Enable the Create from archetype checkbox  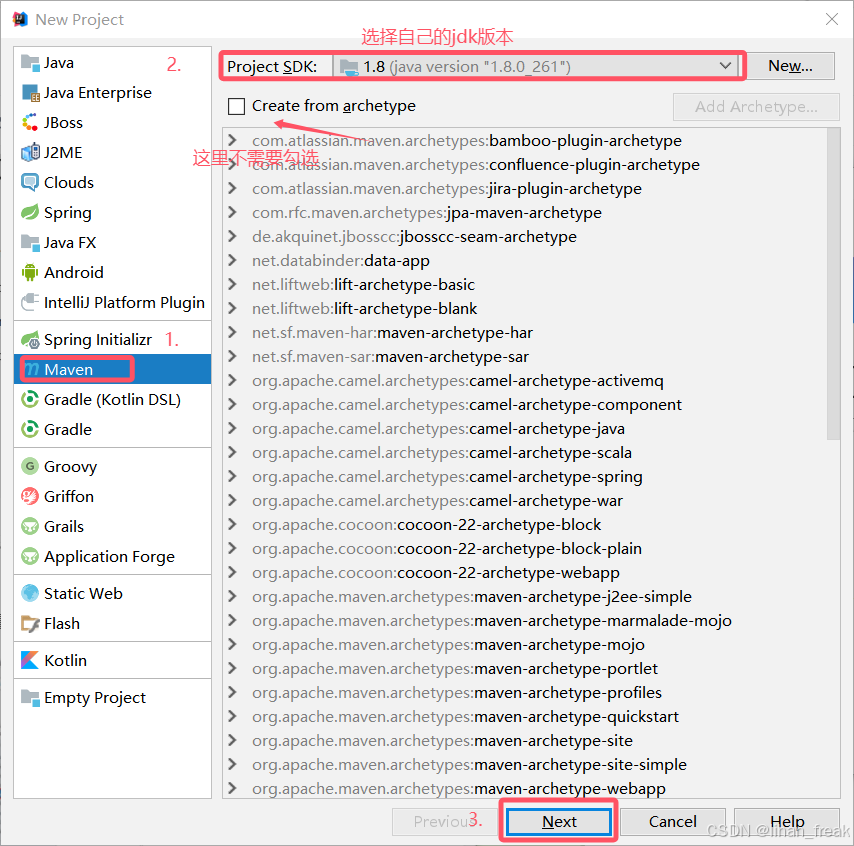[x=236, y=106]
